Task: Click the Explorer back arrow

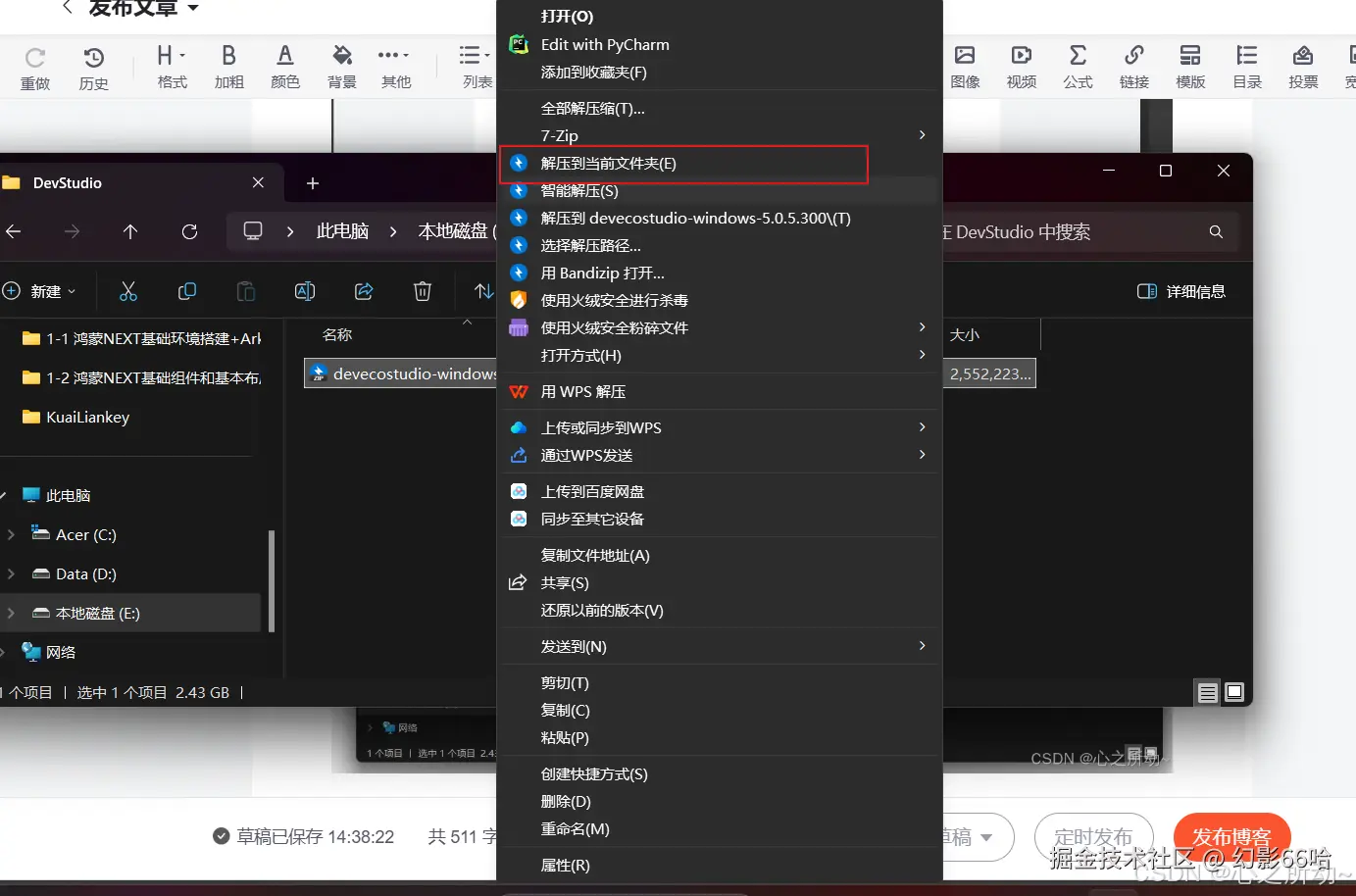Action: coord(14,231)
